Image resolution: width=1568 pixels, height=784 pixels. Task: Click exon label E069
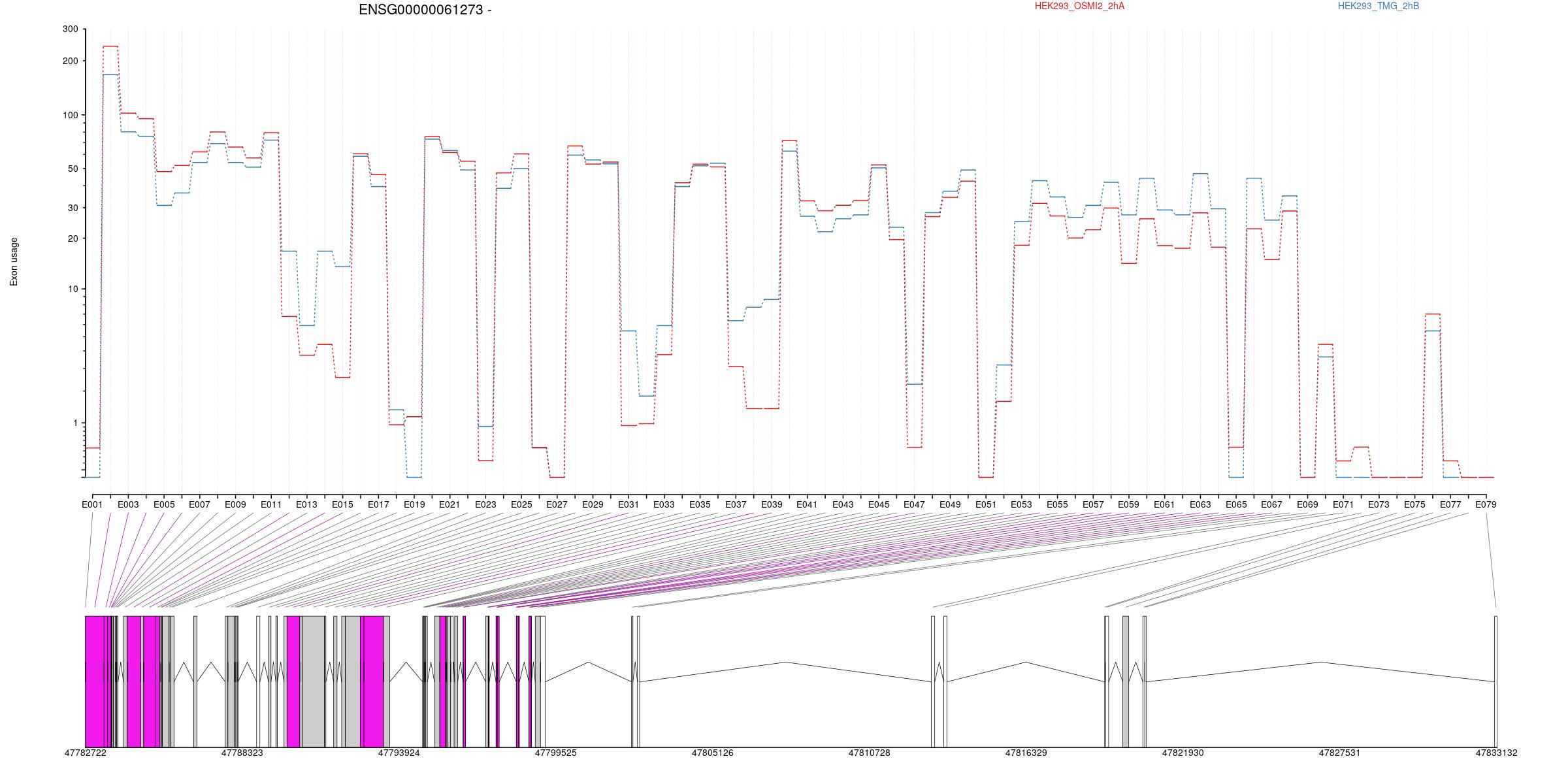pos(1307,504)
